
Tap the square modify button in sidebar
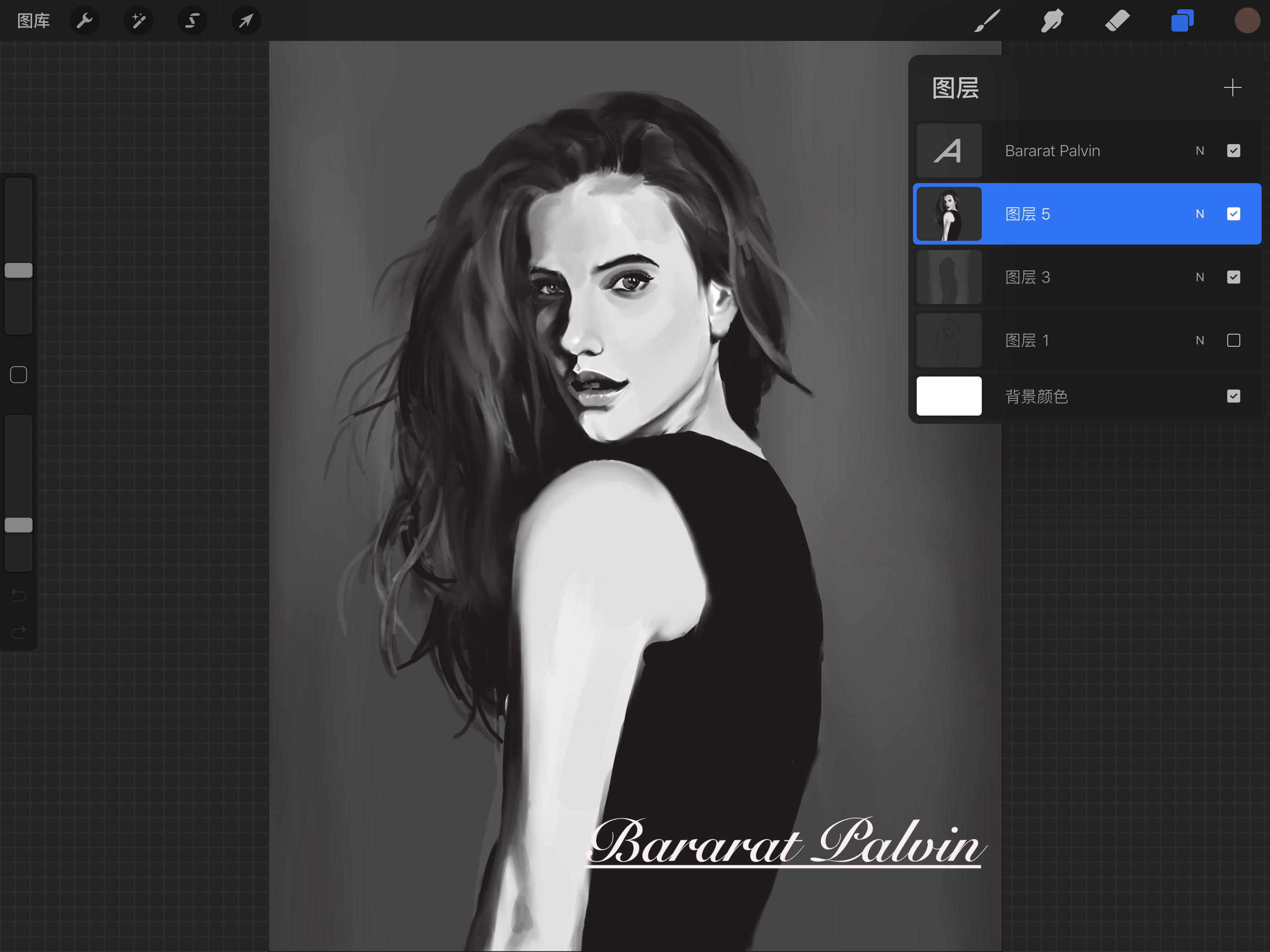coord(19,375)
